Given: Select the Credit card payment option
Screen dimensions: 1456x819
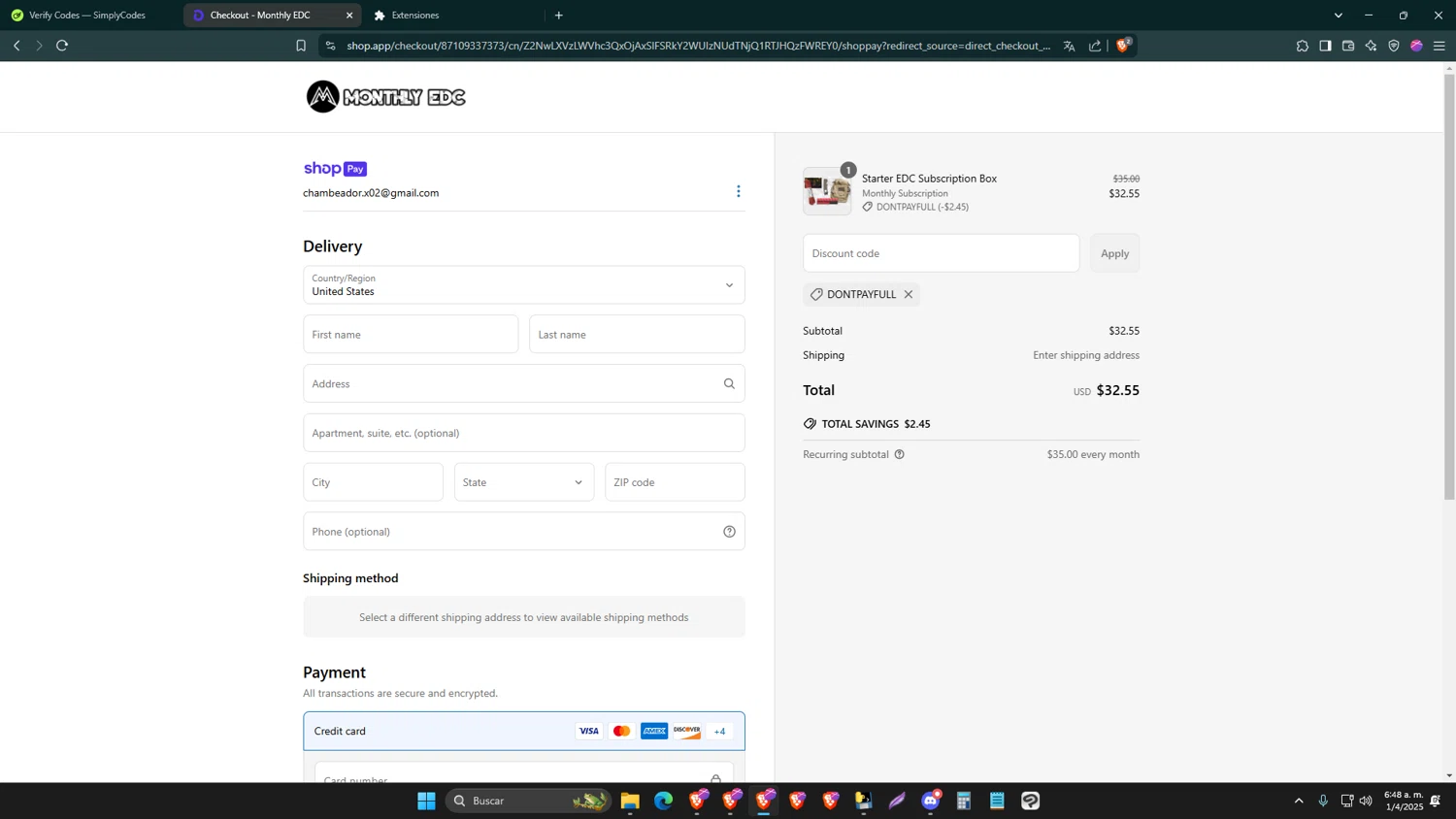Looking at the screenshot, I should point(524,731).
